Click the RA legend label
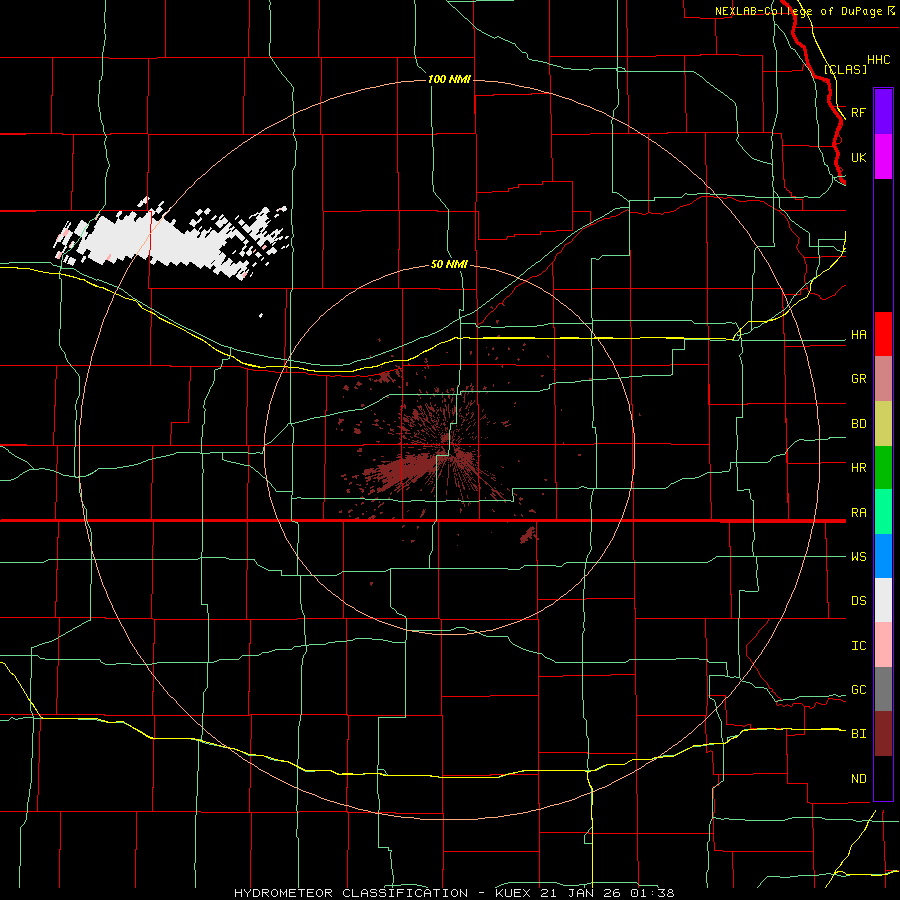Viewport: 900px width, 900px height. [858, 513]
